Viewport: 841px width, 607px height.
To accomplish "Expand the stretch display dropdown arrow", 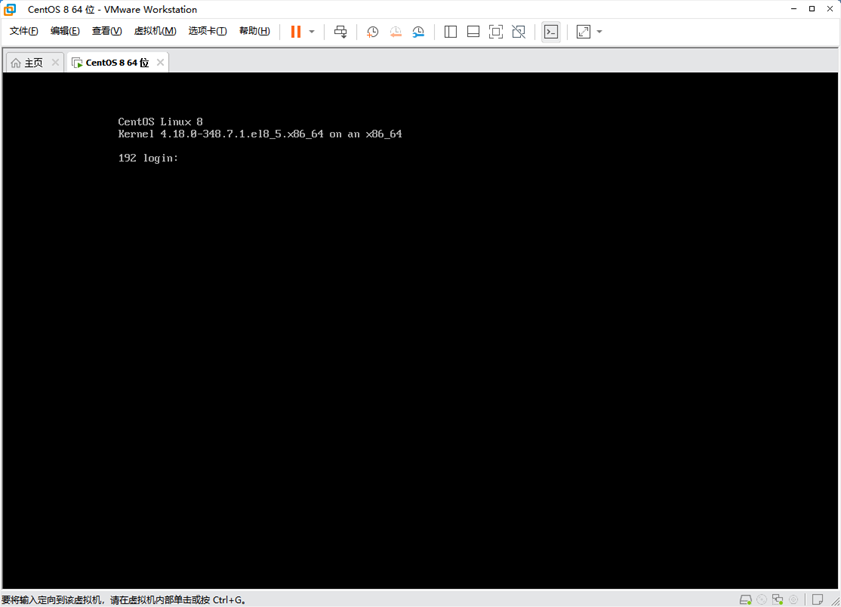I will (600, 32).
